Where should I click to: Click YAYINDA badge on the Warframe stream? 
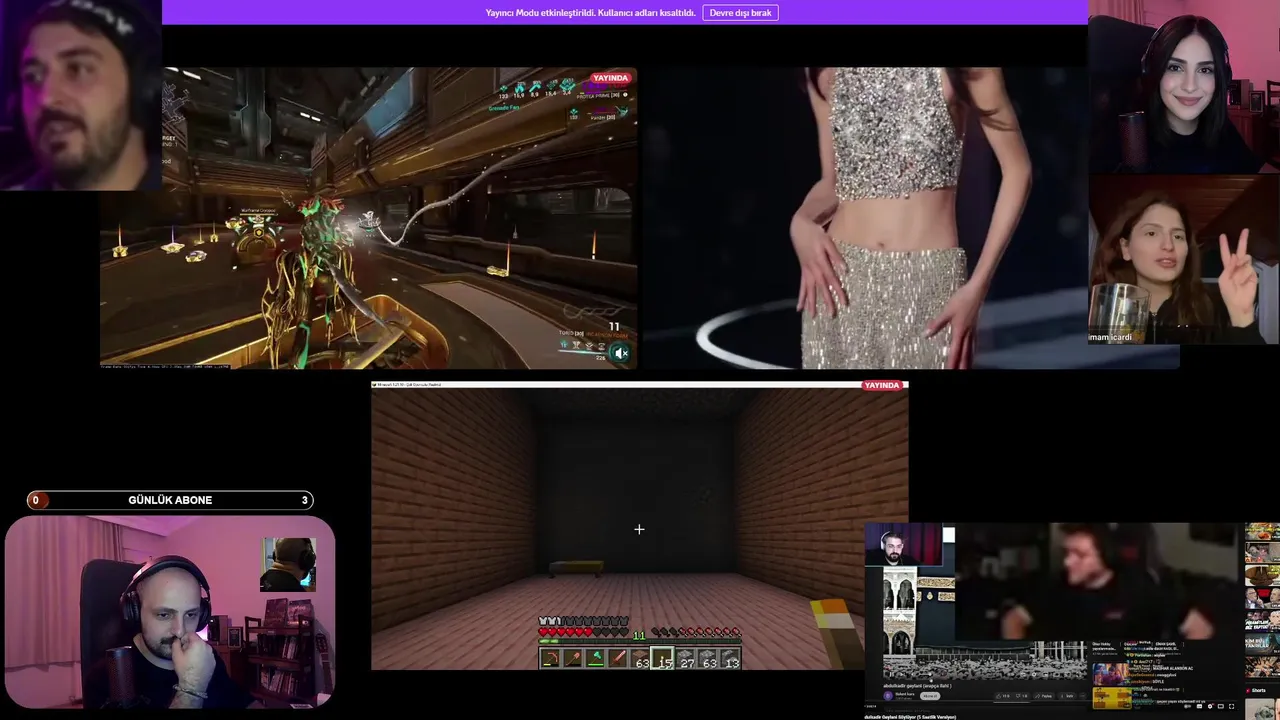[610, 78]
